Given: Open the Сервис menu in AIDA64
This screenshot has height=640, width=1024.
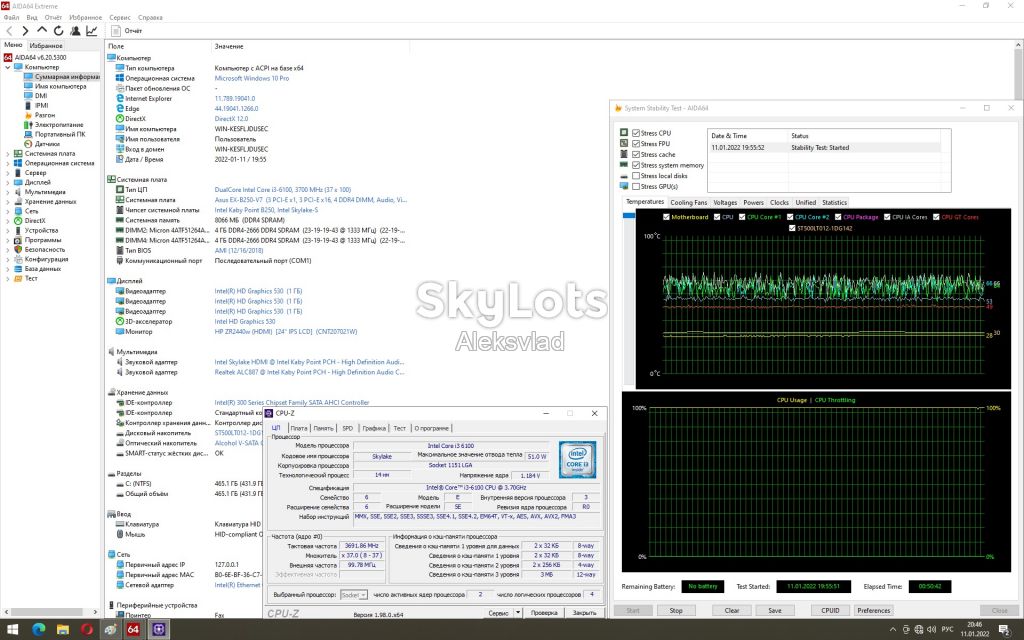Looking at the screenshot, I should 120,18.
